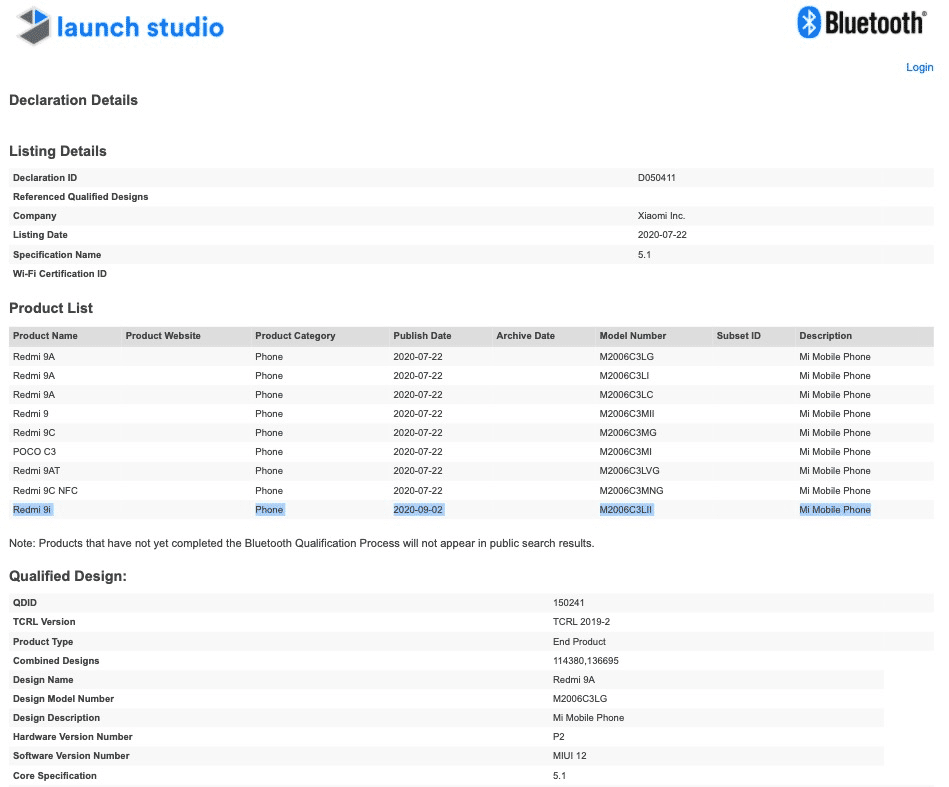Click the Hardware Version Number label
Screen dimensions: 949x787
tap(73, 737)
